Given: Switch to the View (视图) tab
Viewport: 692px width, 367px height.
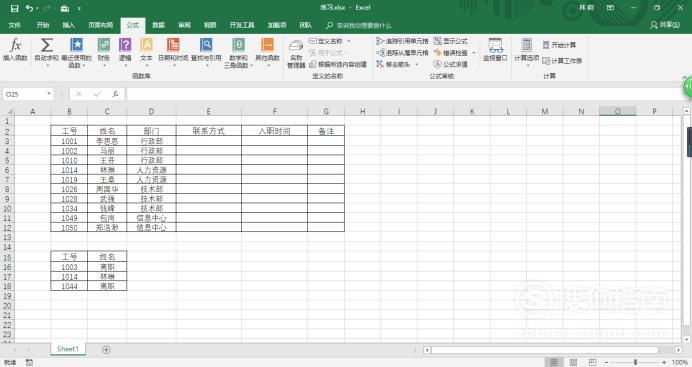Looking at the screenshot, I should point(210,26).
